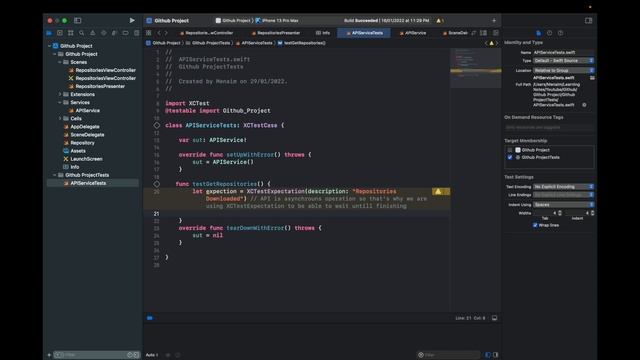
Task: Toggle the debug area button in status bar
Action: (494, 318)
